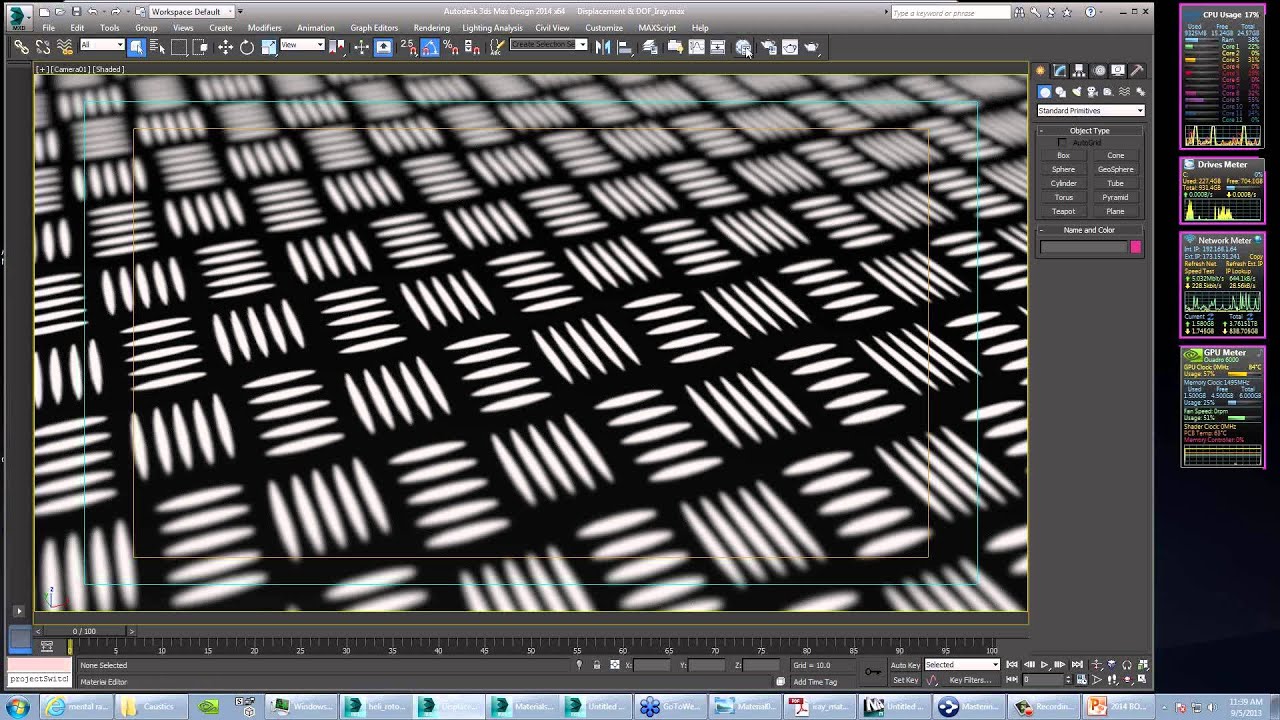
Task: Open Key Filters dialog
Action: [x=970, y=680]
